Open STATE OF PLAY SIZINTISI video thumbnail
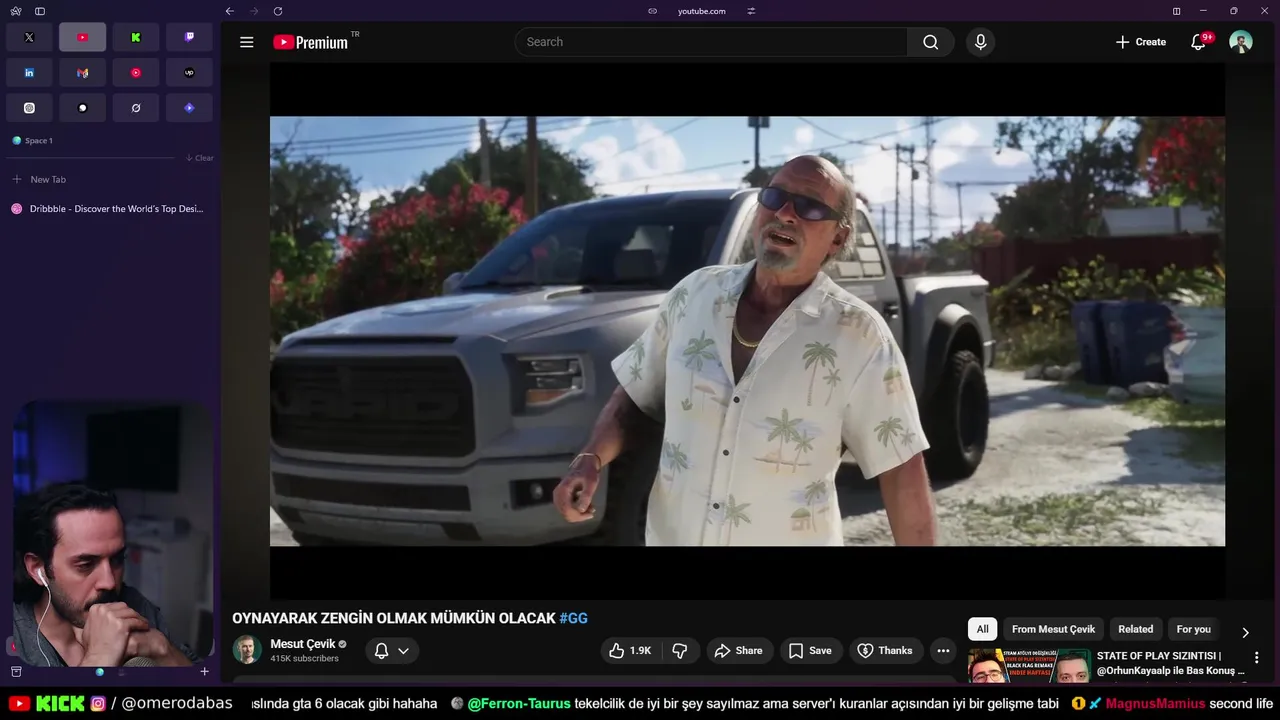1280x720 pixels. pyautogui.click(x=1029, y=666)
